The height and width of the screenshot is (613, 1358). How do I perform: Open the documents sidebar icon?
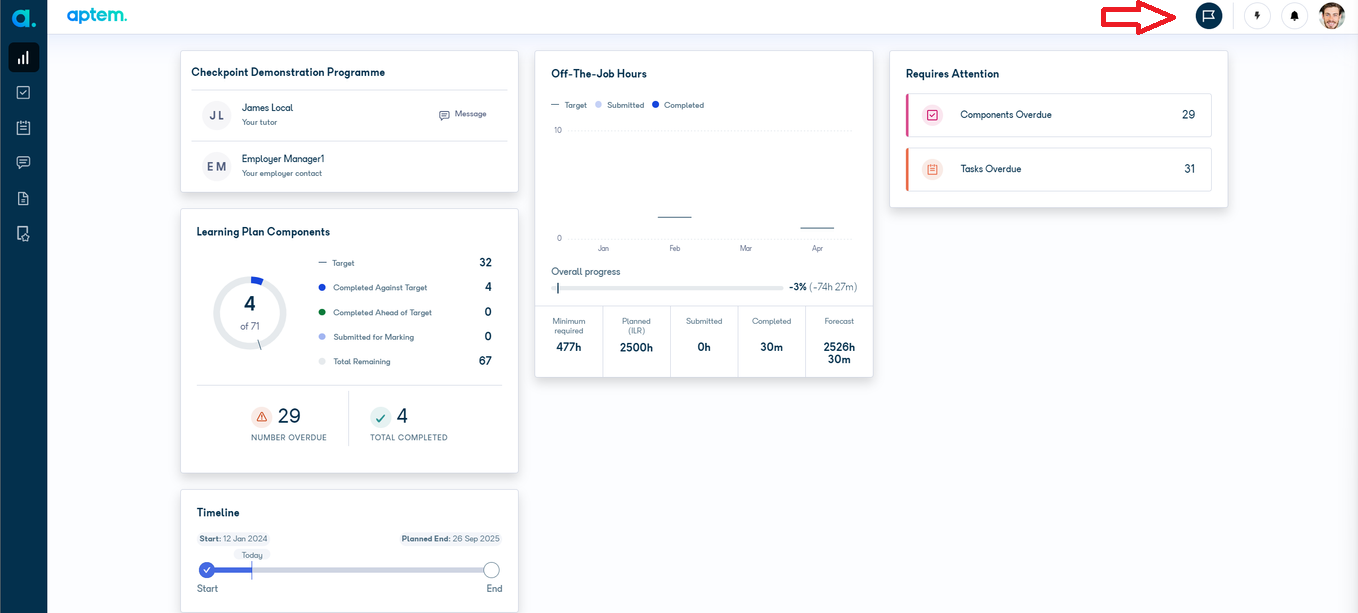pyautogui.click(x=24, y=198)
